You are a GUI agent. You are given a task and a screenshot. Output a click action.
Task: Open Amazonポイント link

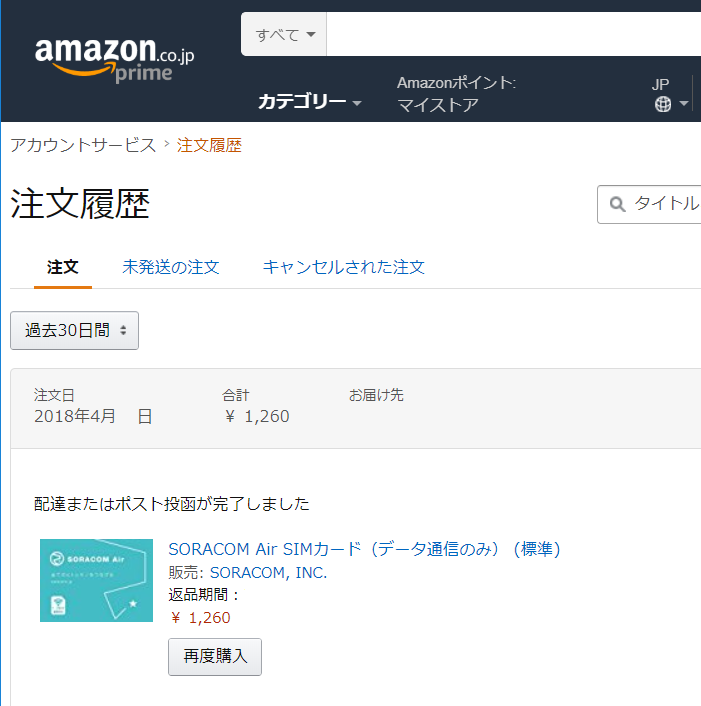point(456,83)
